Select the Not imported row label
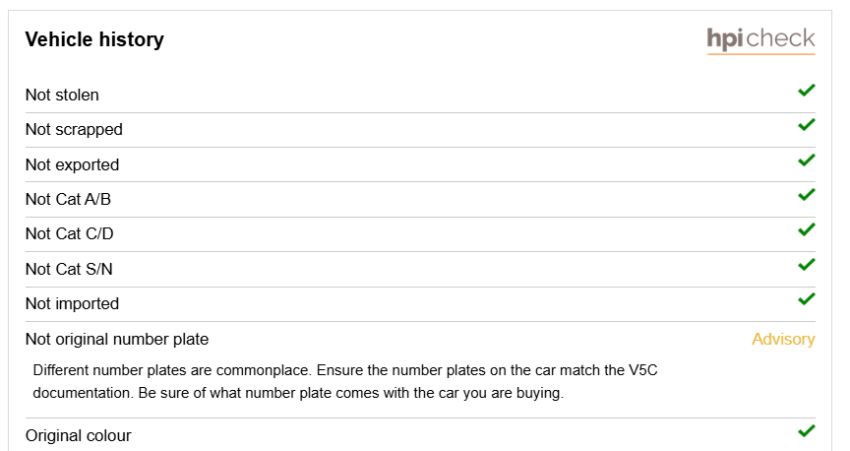The width and height of the screenshot is (850, 451). pyautogui.click(x=72, y=304)
